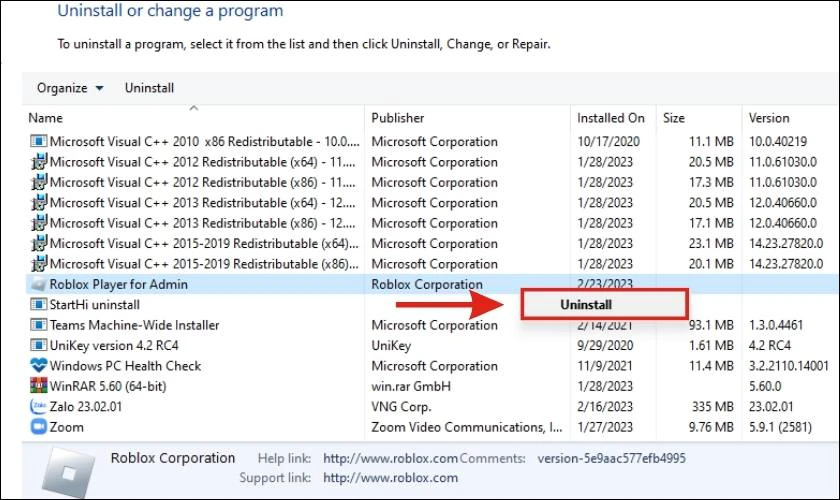Sort the list by Name column
Screen dimensions: 840x500
(46, 118)
